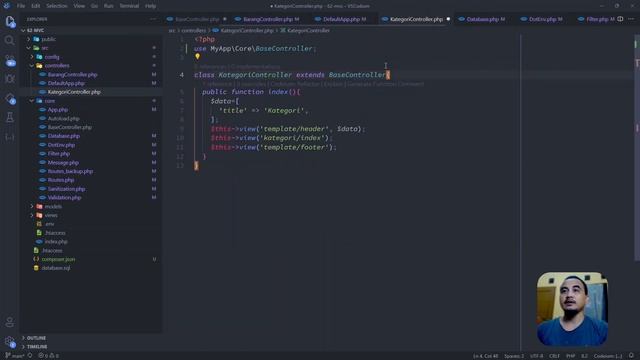Open the Codeium braces icon in activity bar
Viewport: 640px width, 360px height.
point(10,137)
